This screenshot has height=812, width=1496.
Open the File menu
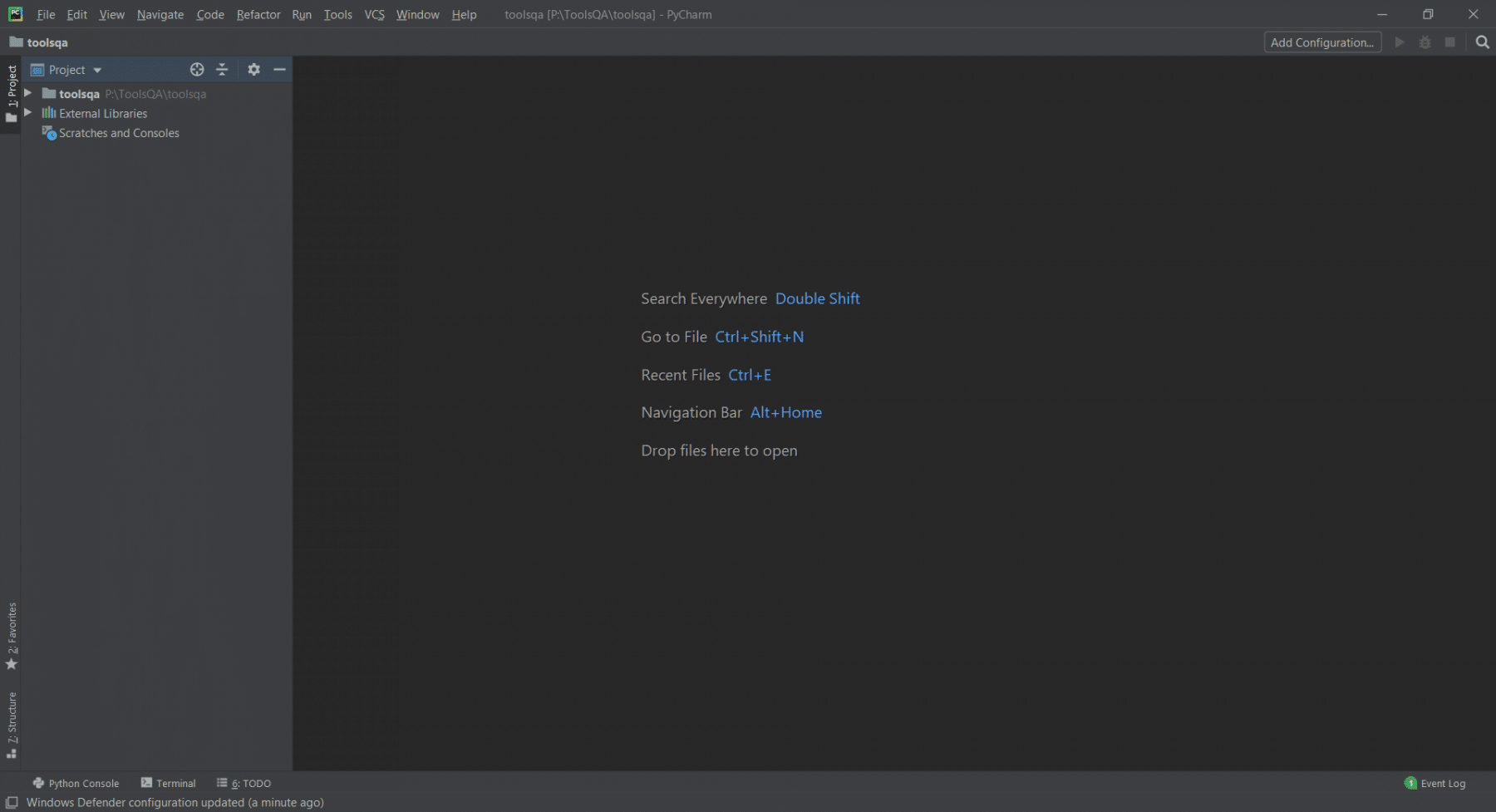(46, 14)
